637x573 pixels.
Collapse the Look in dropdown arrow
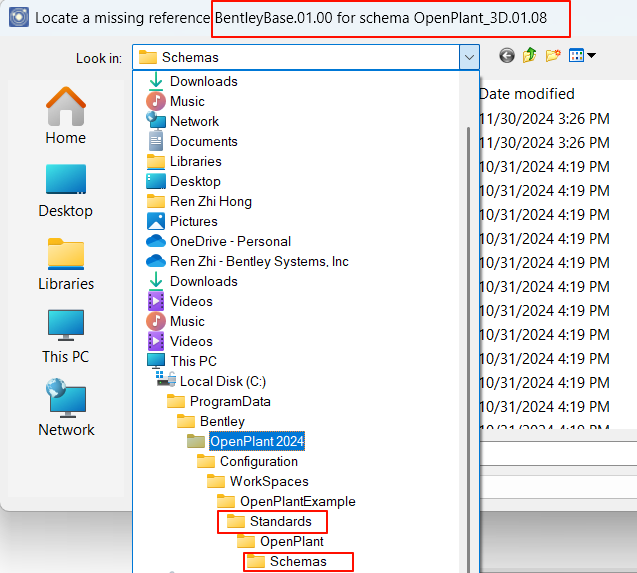click(x=469, y=57)
